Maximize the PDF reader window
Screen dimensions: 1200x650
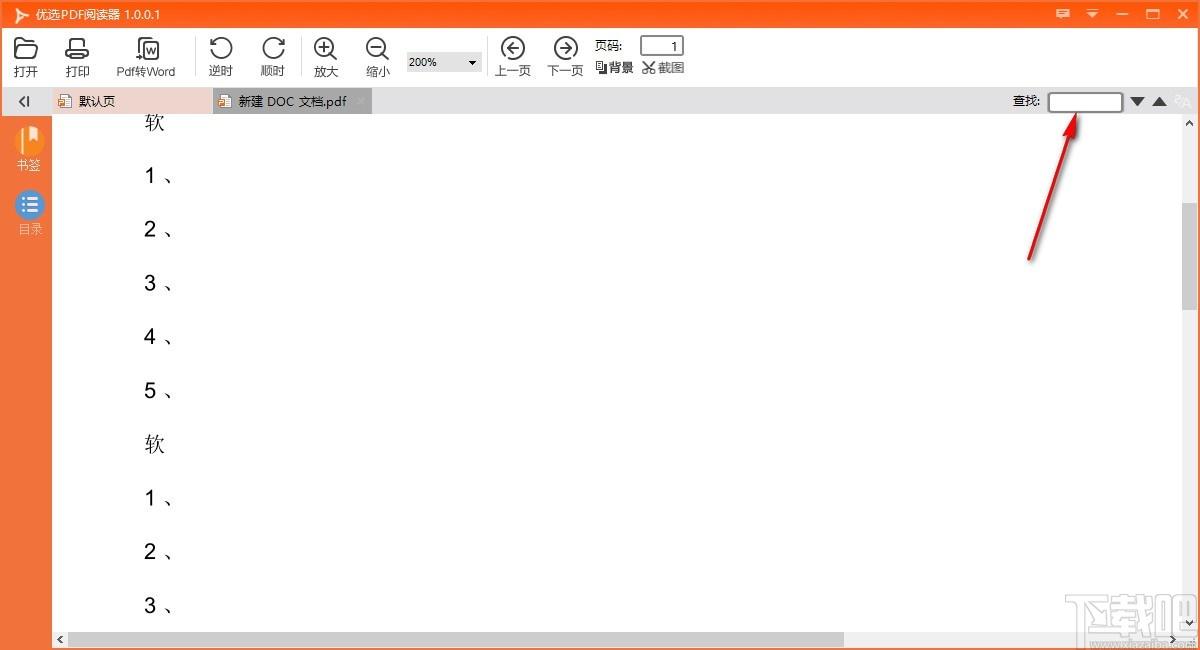point(1153,14)
